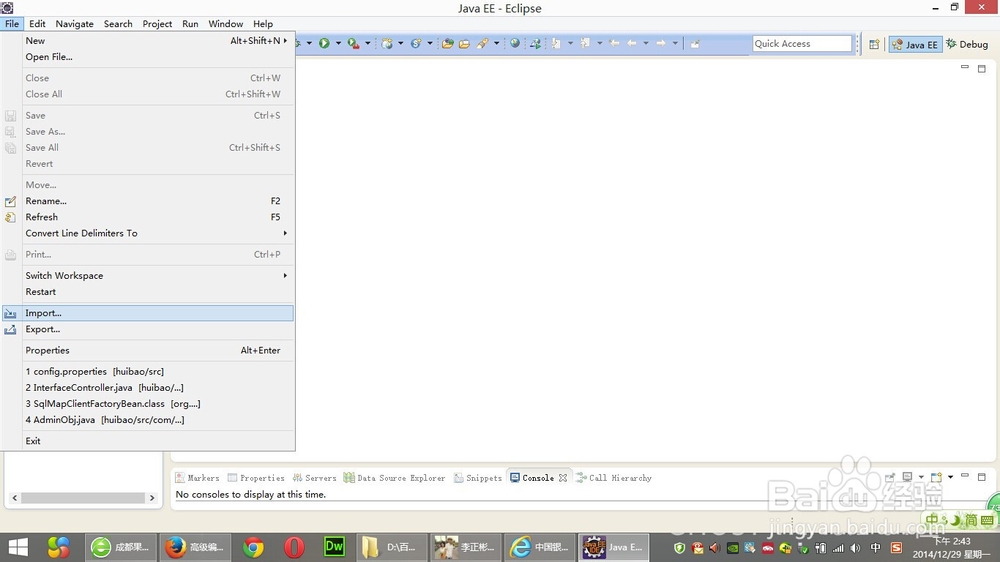This screenshot has width=1000, height=562.
Task: Choose Restart in the File menu
Action: pyautogui.click(x=148, y=292)
